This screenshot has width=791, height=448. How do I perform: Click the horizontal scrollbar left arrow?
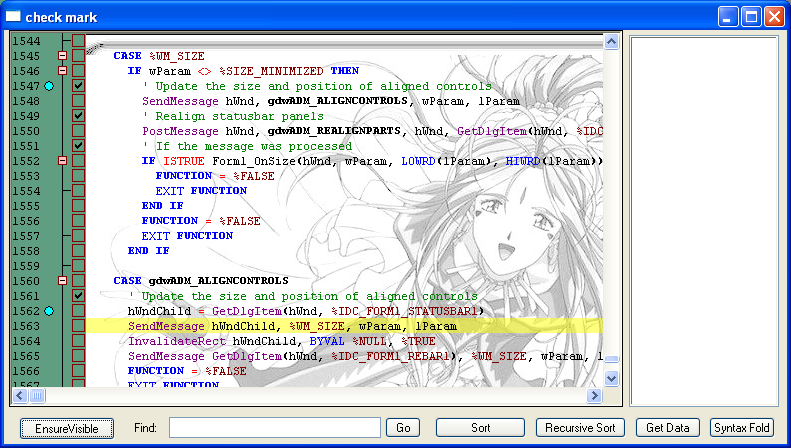[x=20, y=396]
